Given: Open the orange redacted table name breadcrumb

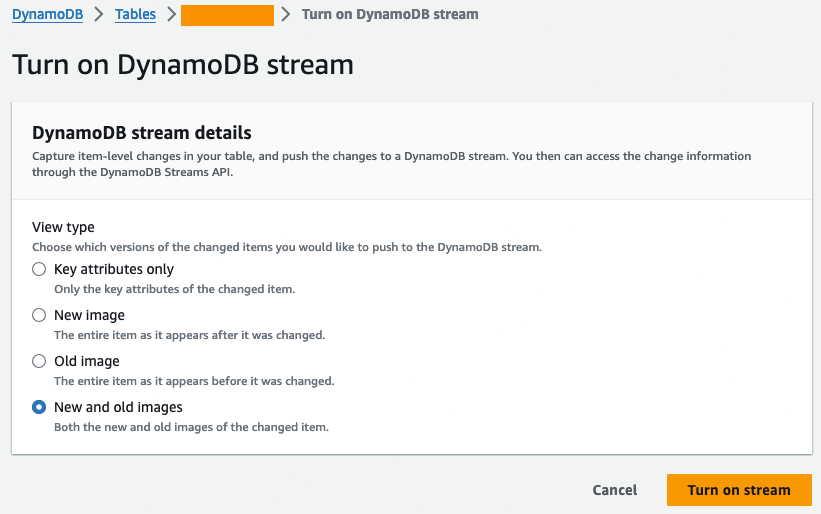Looking at the screenshot, I should (227, 15).
